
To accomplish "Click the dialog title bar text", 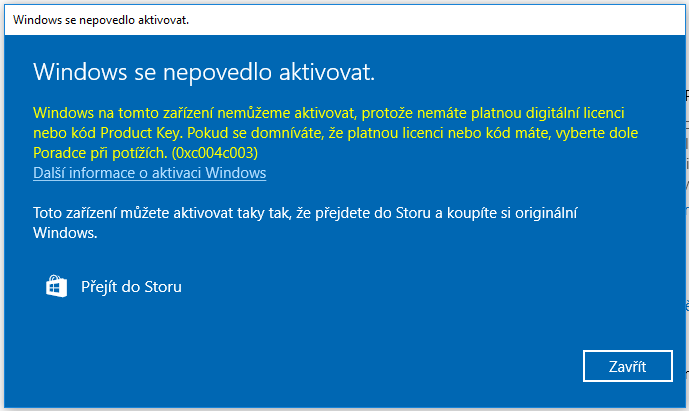I will [x=101, y=20].
